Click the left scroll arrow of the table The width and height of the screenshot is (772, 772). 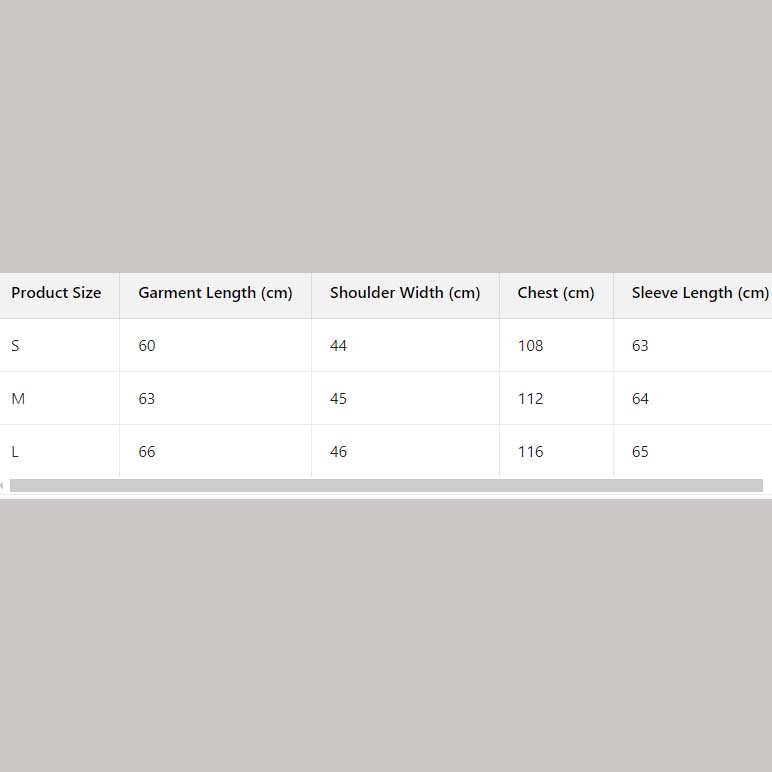coord(3,486)
